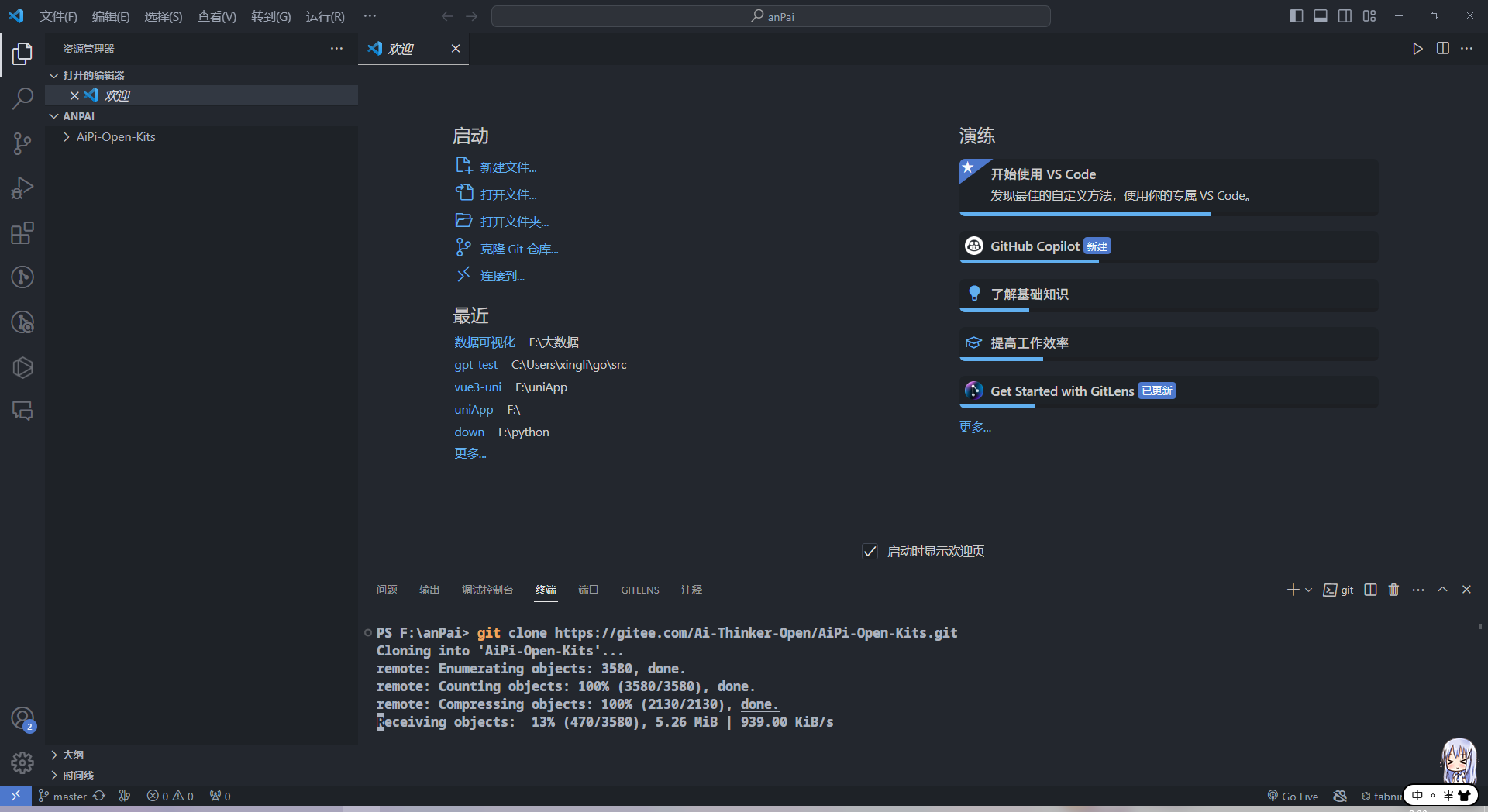This screenshot has height=812, width=1488.
Task: Kill terminal with trash icon
Action: click(x=1393, y=590)
